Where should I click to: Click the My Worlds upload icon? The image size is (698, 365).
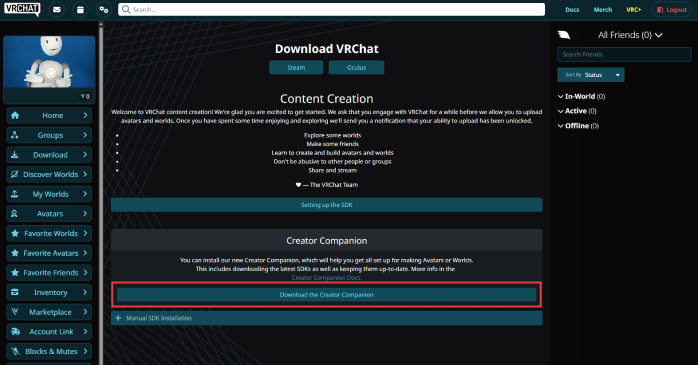15,194
